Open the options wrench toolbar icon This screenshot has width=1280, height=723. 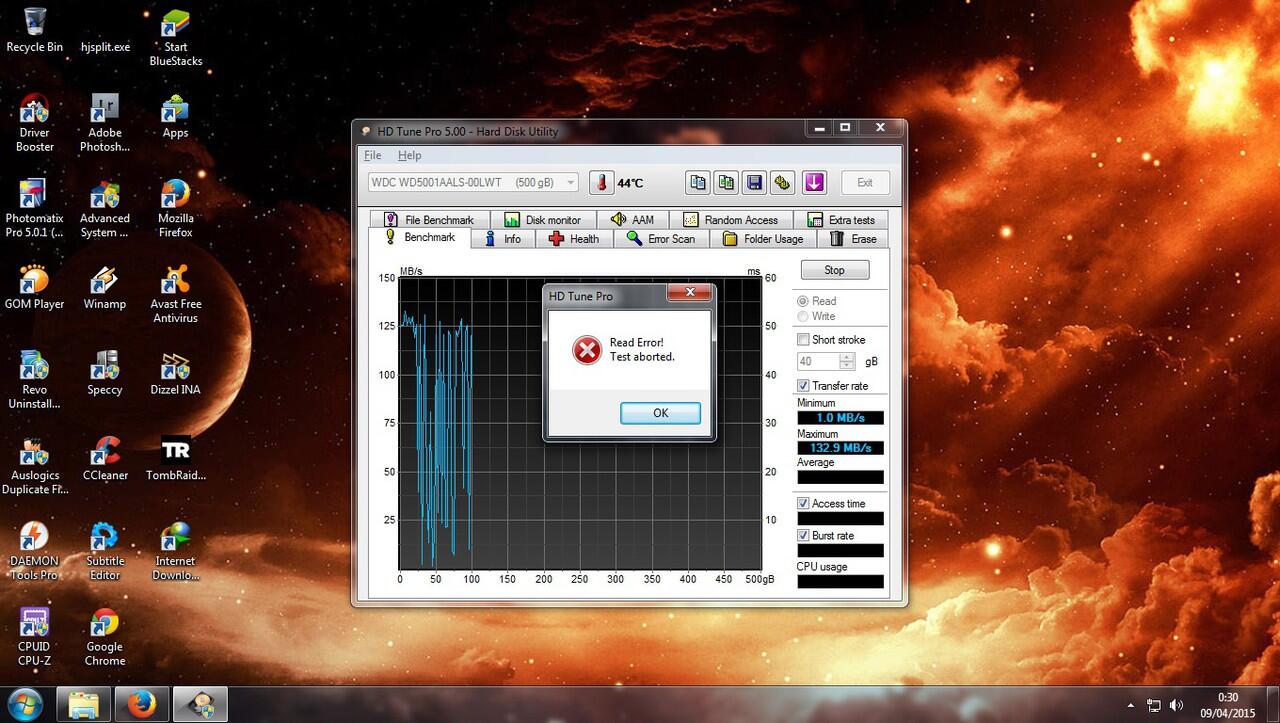[x=783, y=182]
